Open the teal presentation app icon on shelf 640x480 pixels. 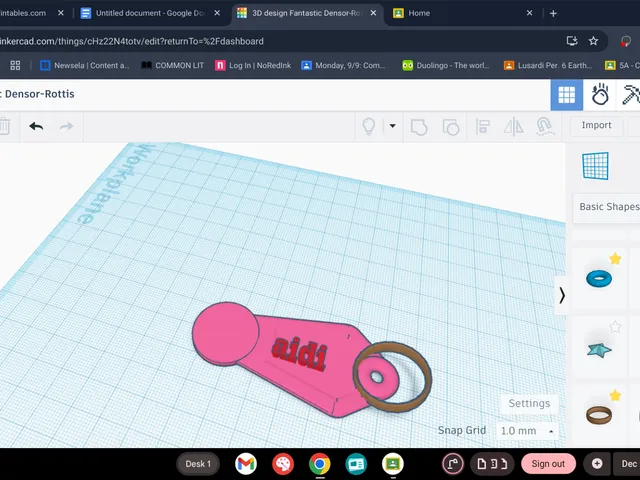point(356,464)
